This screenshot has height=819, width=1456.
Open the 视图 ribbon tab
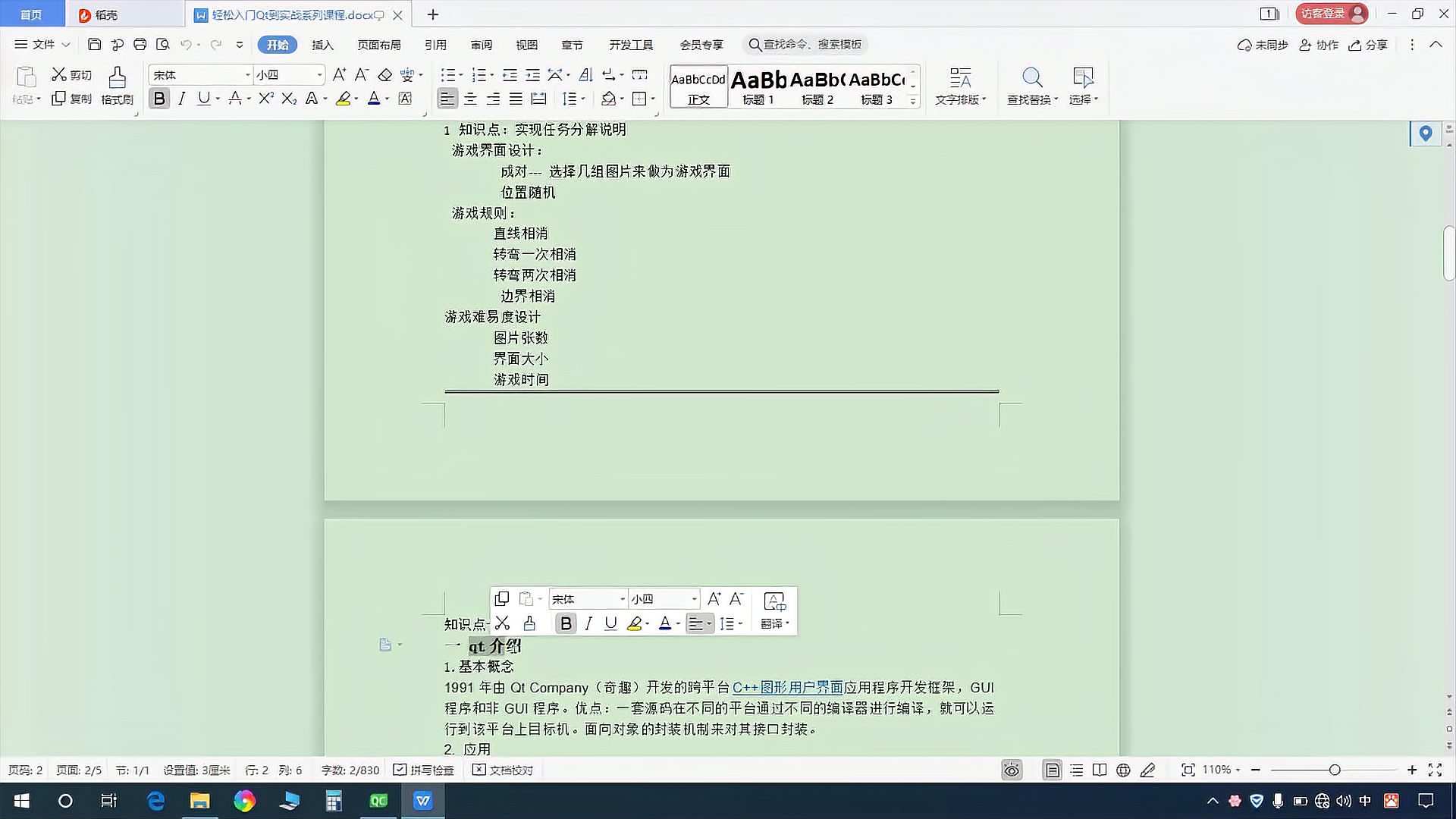tap(526, 45)
